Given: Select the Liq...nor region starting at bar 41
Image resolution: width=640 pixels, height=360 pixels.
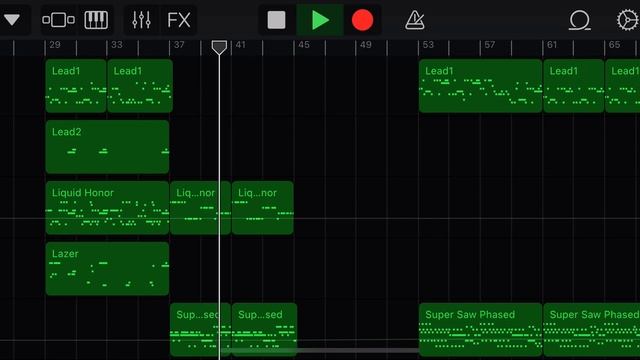Looking at the screenshot, I should [x=262, y=207].
